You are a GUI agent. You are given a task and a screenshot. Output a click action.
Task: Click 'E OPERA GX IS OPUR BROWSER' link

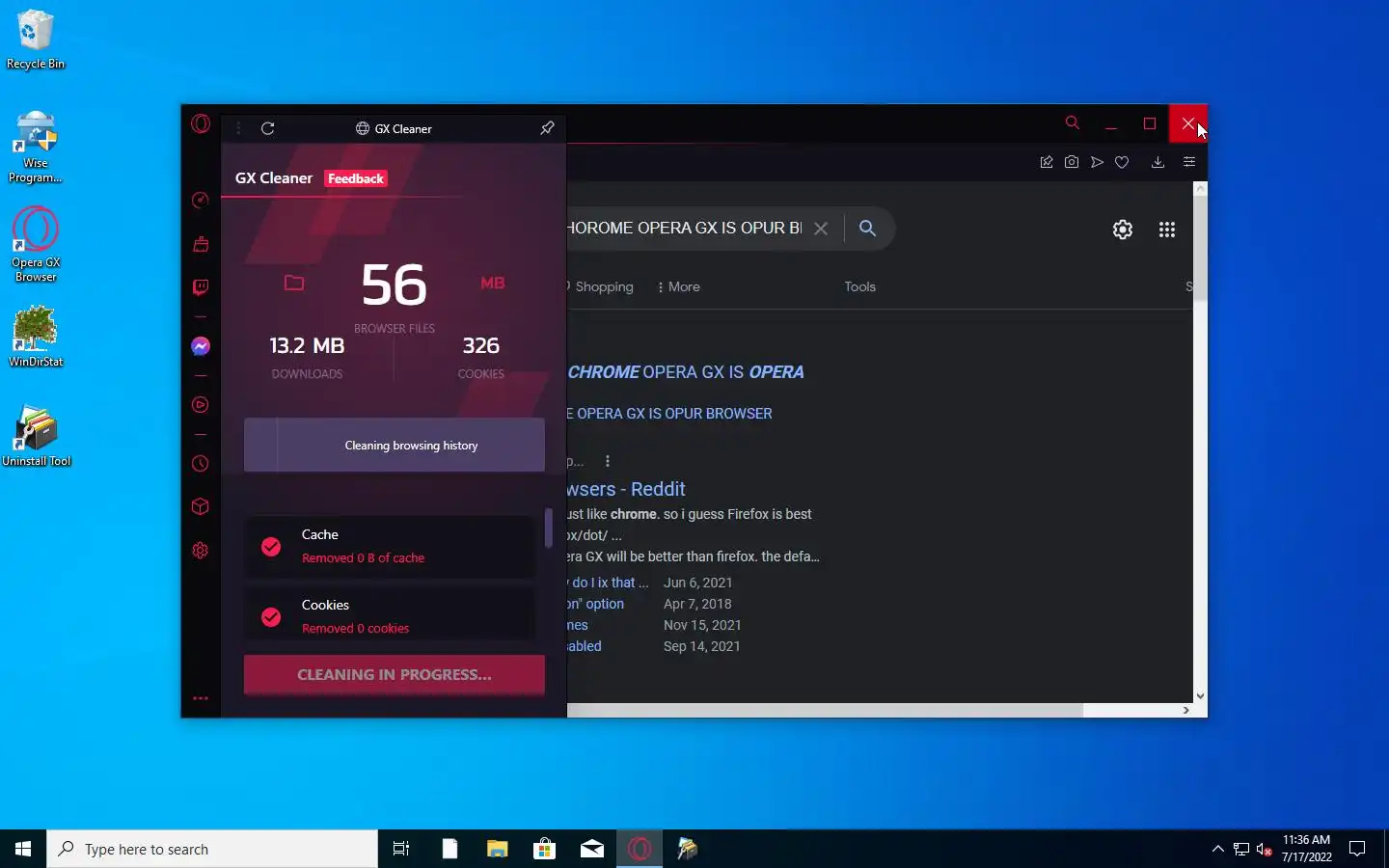(669, 414)
